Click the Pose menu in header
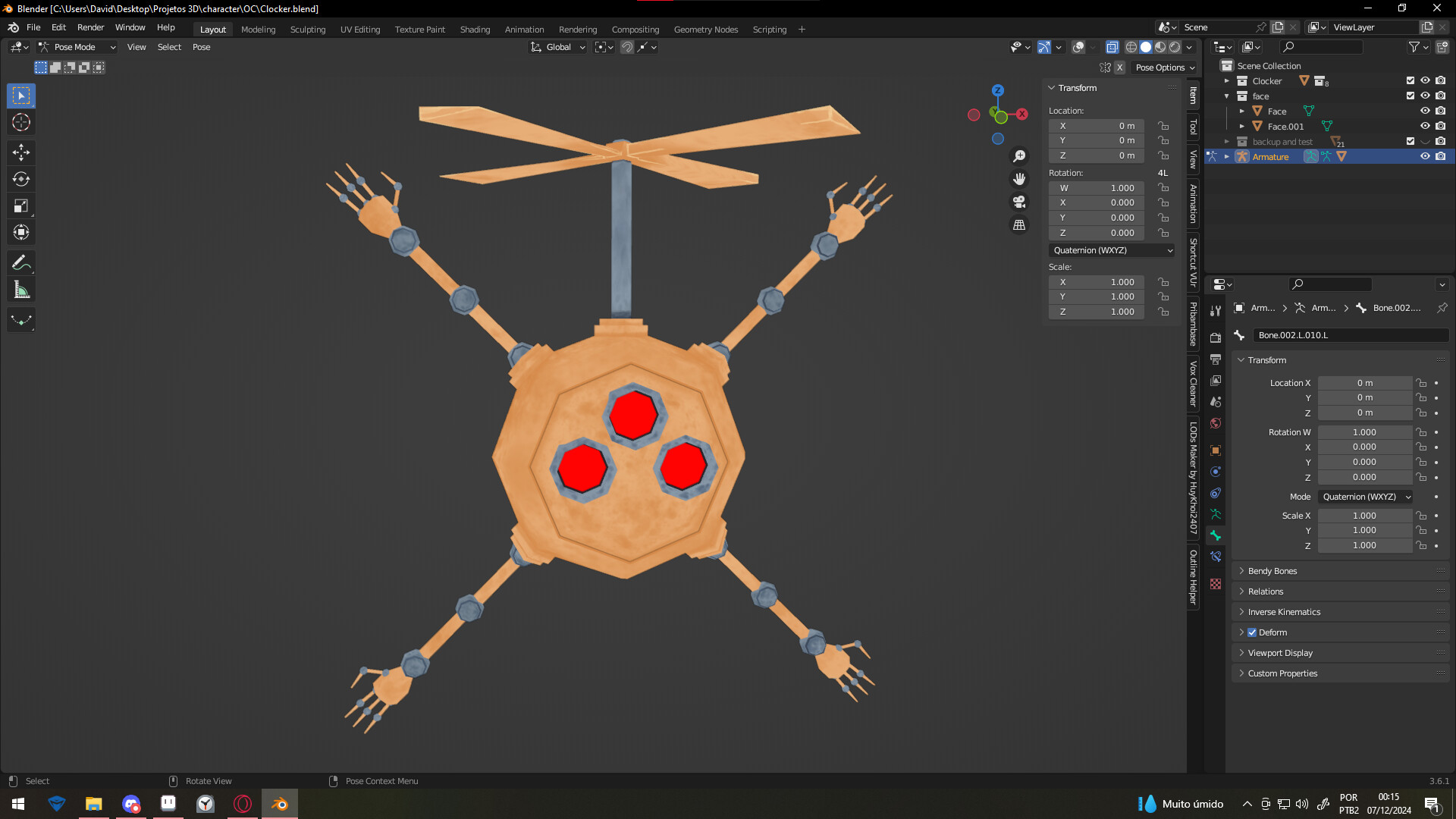Viewport: 1456px width, 819px height. point(201,47)
